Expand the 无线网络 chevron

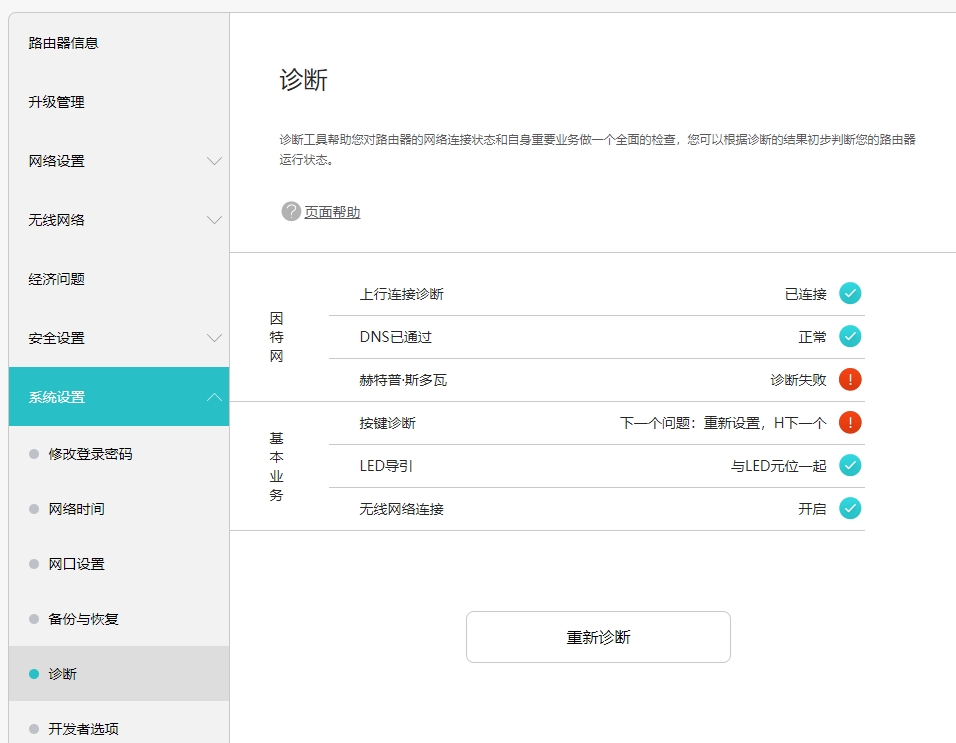point(214,220)
